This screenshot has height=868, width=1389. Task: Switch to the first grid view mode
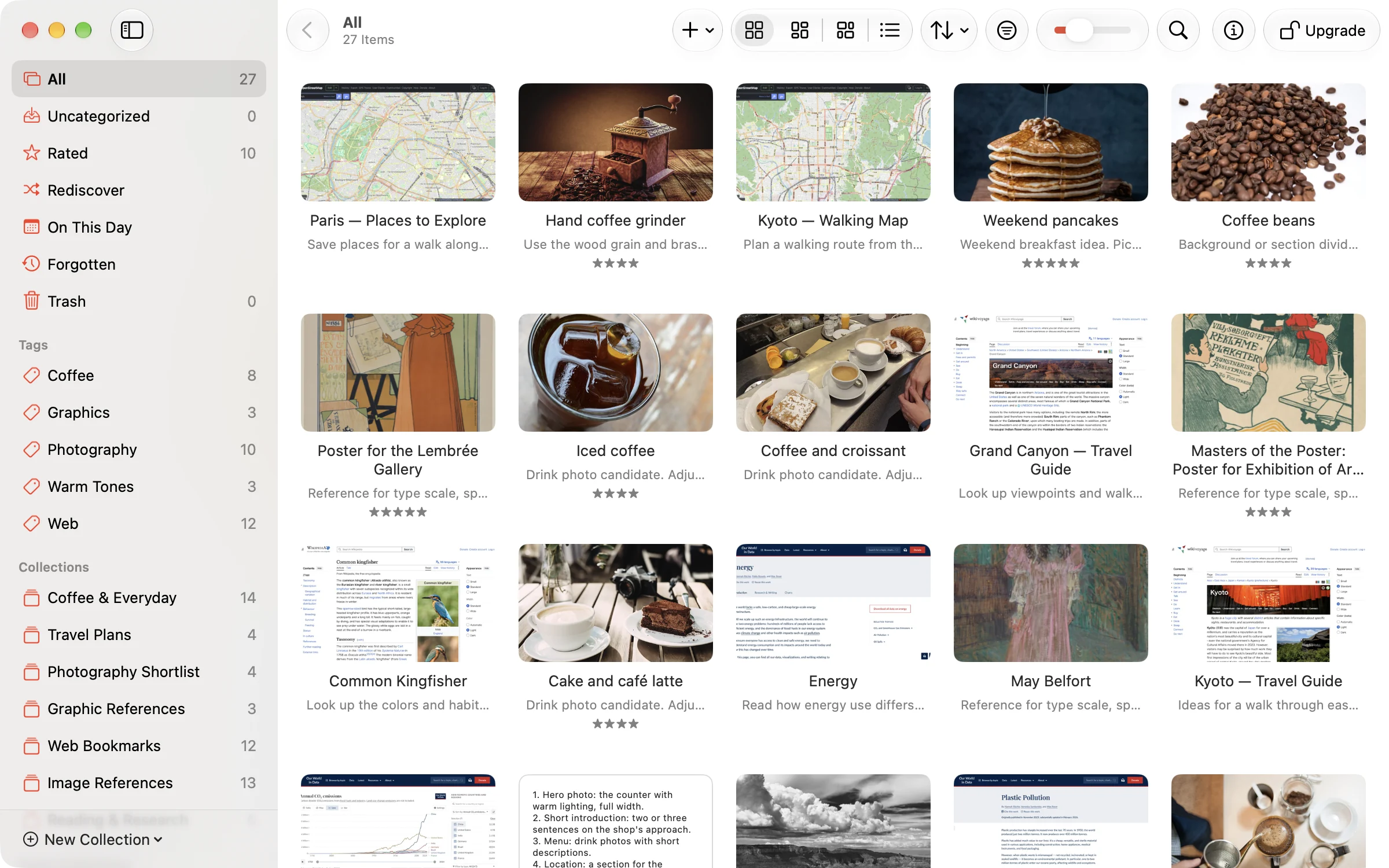[x=754, y=30]
